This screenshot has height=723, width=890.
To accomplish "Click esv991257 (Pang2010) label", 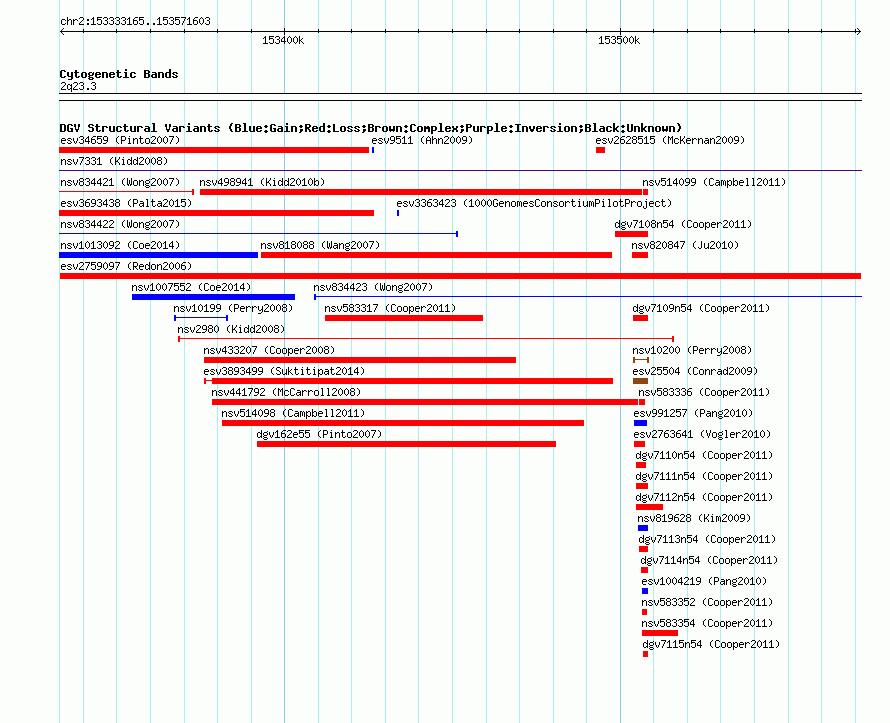I will 693,413.
